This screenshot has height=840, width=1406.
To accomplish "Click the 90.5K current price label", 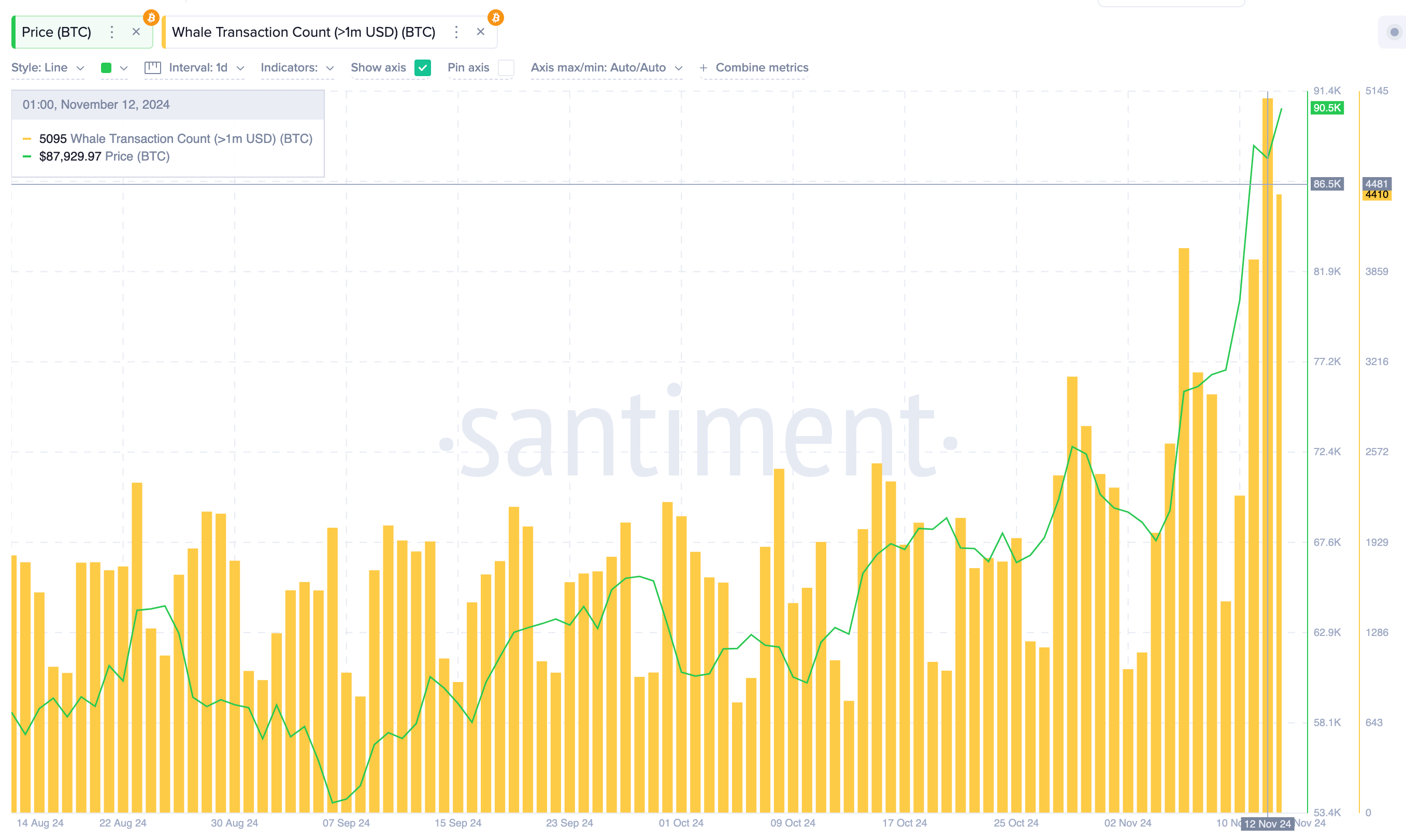I will pos(1327,108).
